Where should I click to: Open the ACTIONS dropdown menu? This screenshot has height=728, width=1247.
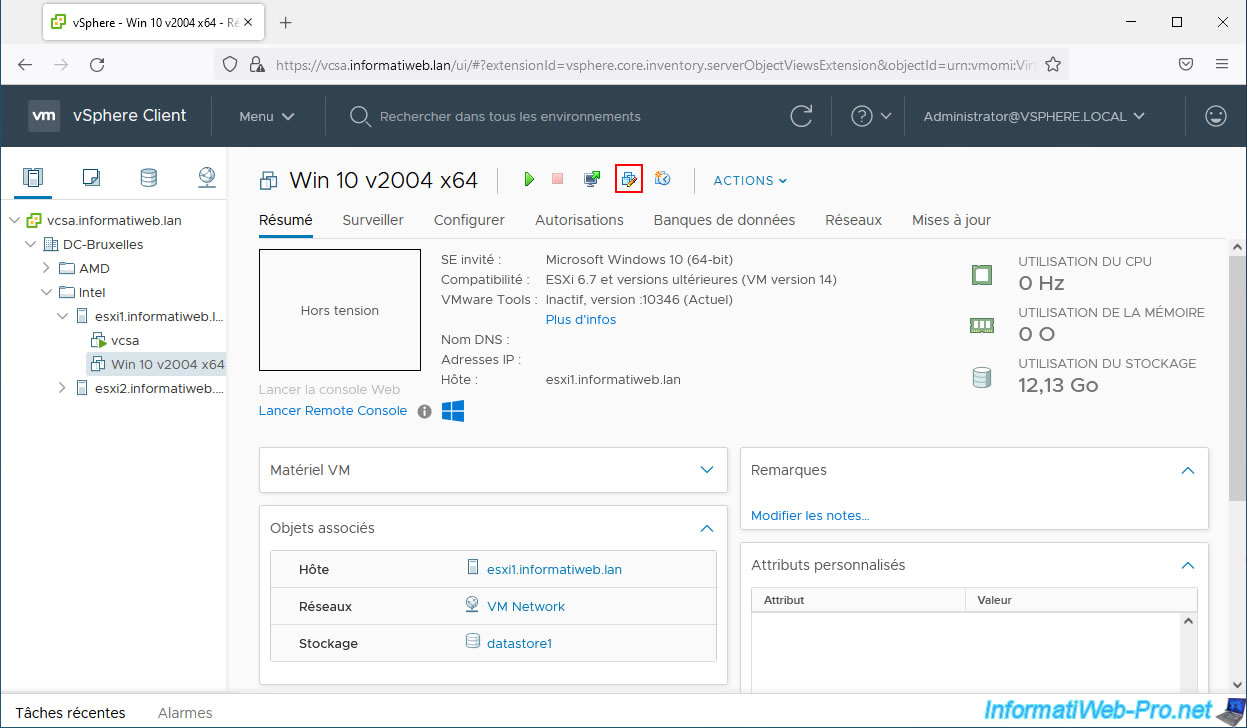[750, 181]
